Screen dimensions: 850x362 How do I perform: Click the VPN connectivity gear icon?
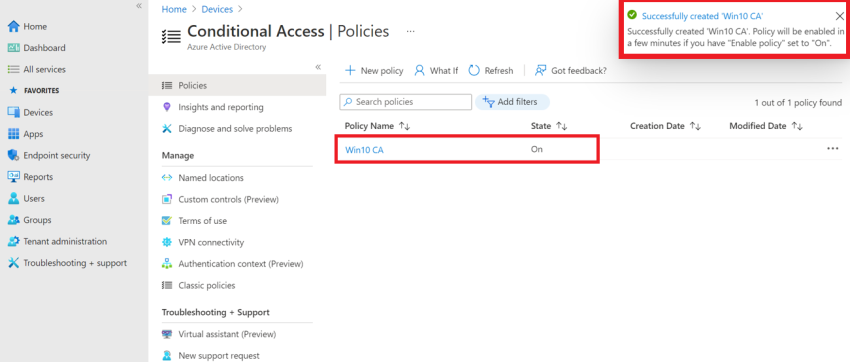click(x=167, y=242)
